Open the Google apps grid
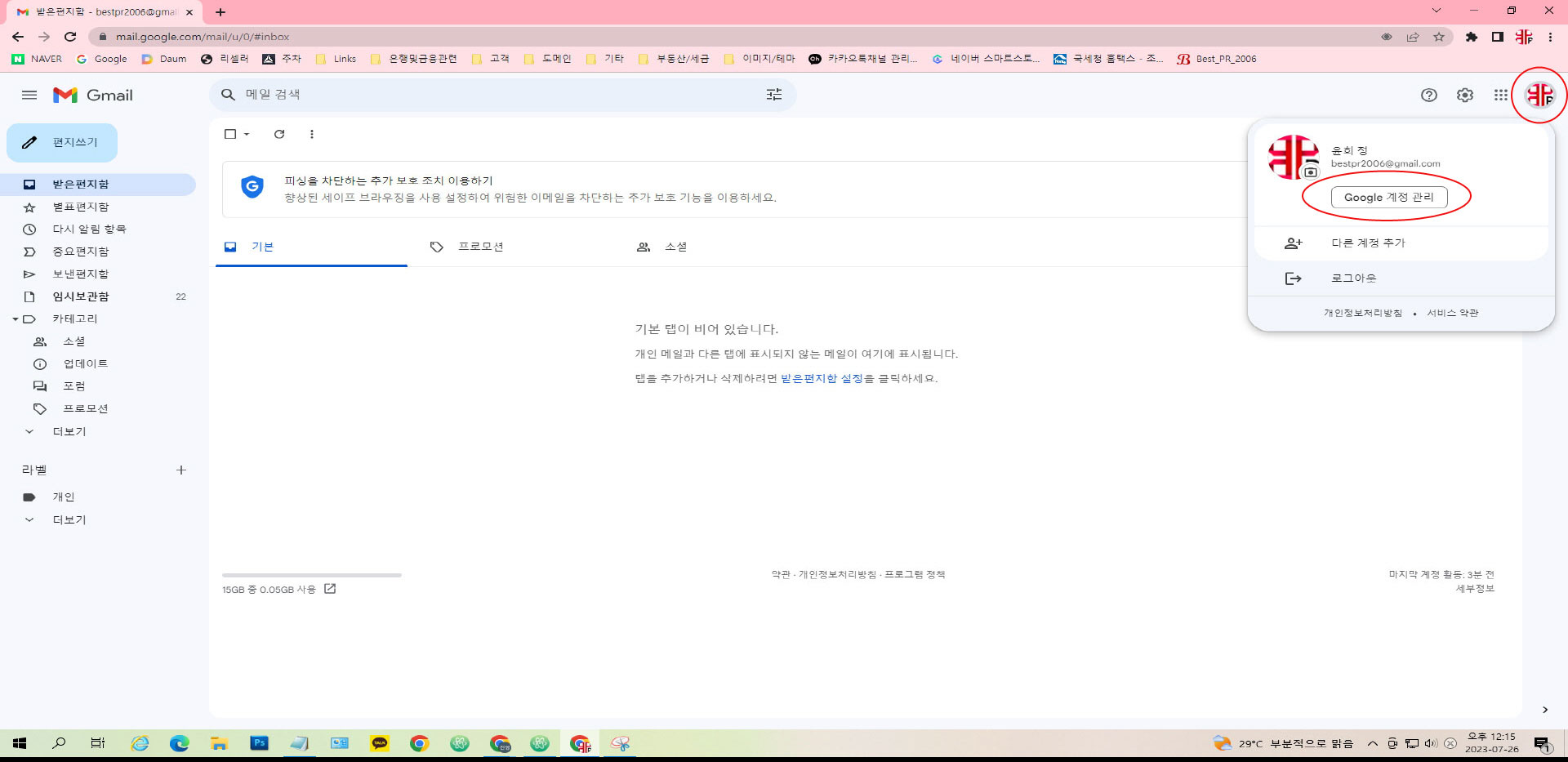 [1501, 95]
